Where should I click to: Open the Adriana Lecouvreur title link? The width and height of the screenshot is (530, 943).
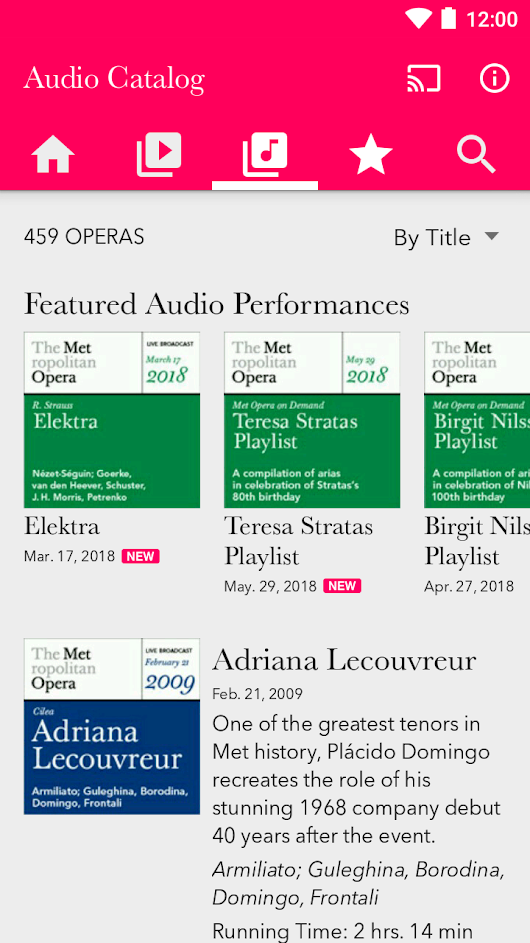point(344,660)
